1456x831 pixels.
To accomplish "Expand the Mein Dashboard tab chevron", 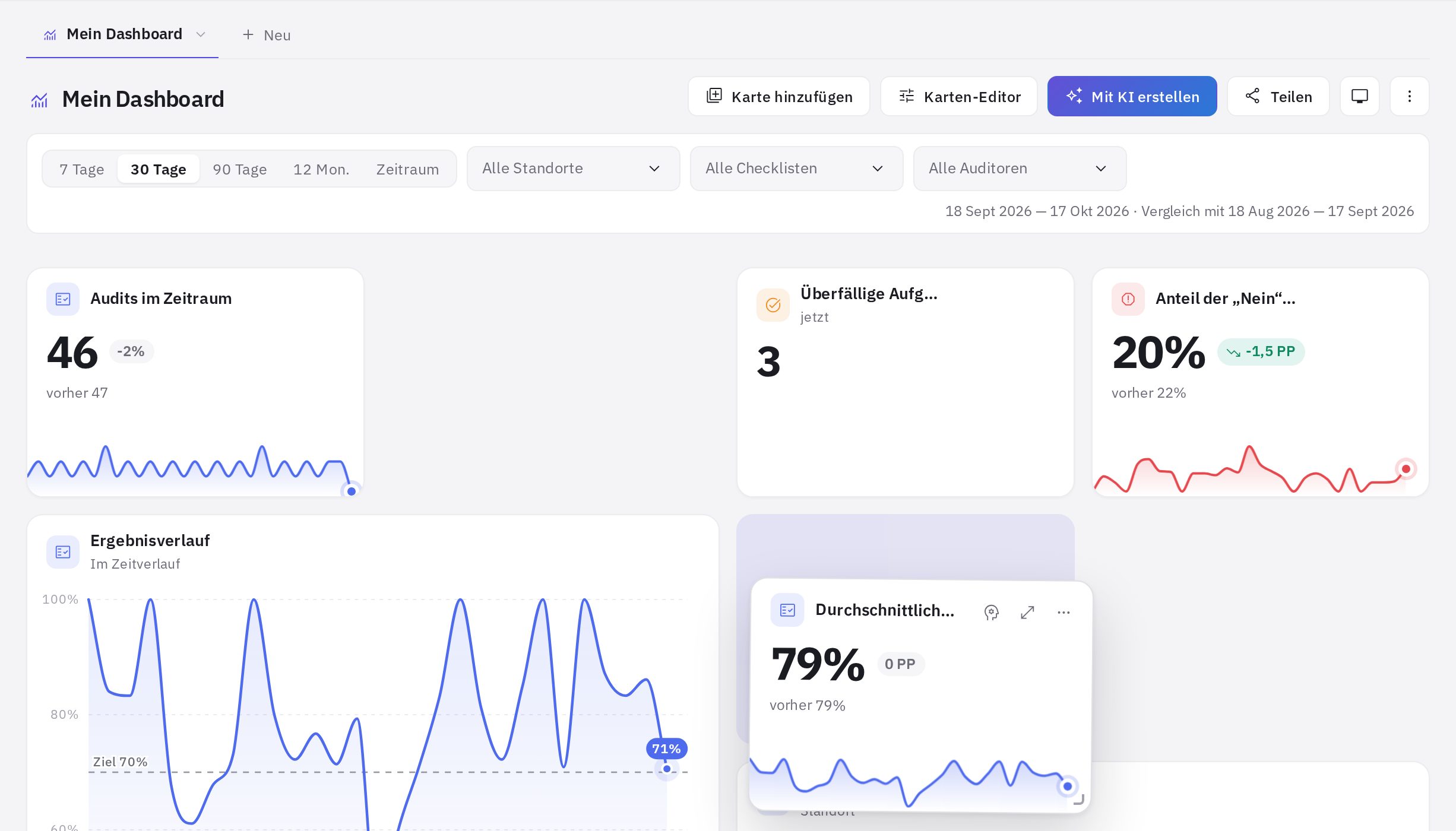I will tap(201, 34).
